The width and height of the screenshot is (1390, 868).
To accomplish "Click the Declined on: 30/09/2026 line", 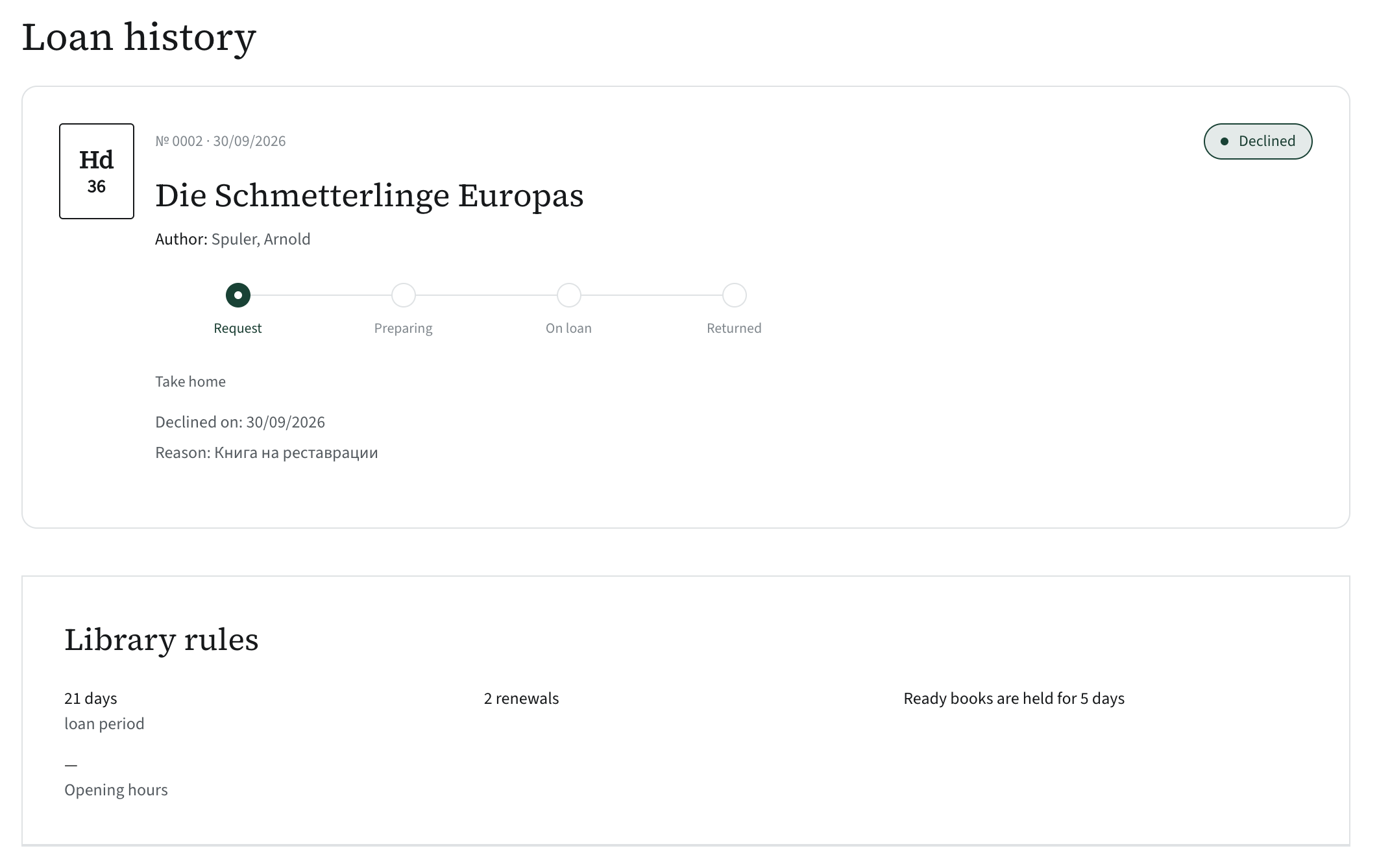I will click(x=240, y=422).
